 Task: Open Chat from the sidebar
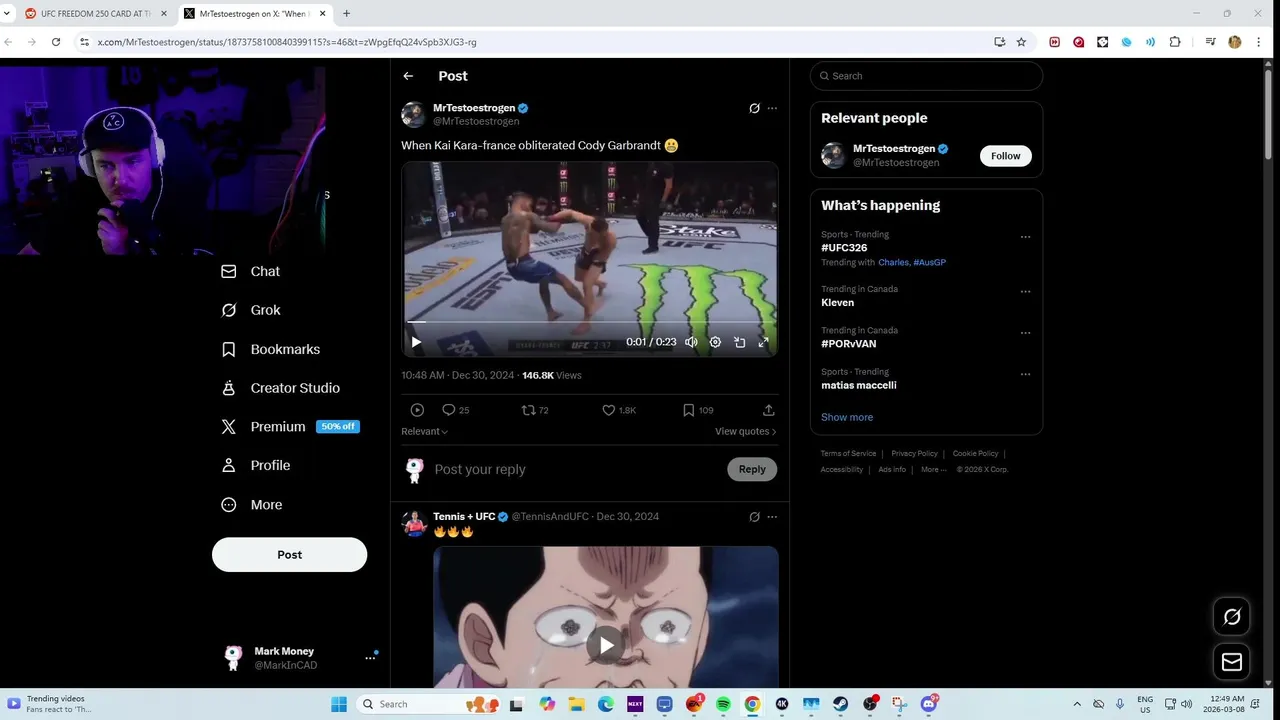(250, 272)
